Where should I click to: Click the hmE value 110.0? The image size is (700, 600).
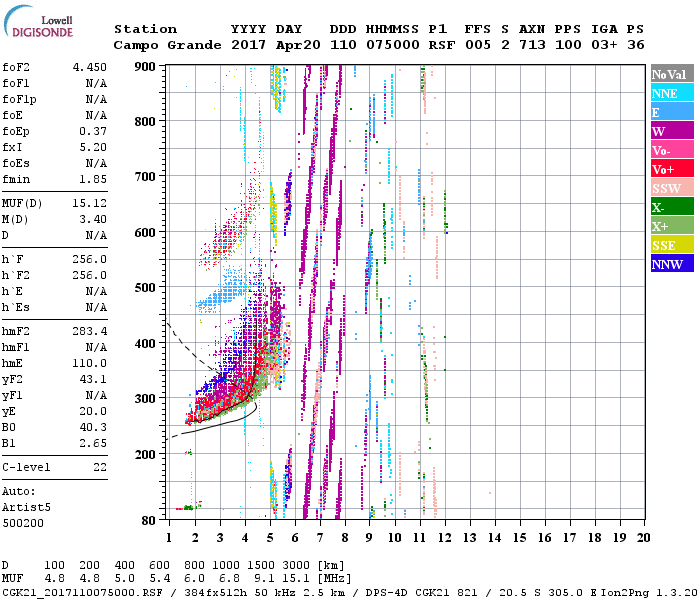(90, 363)
